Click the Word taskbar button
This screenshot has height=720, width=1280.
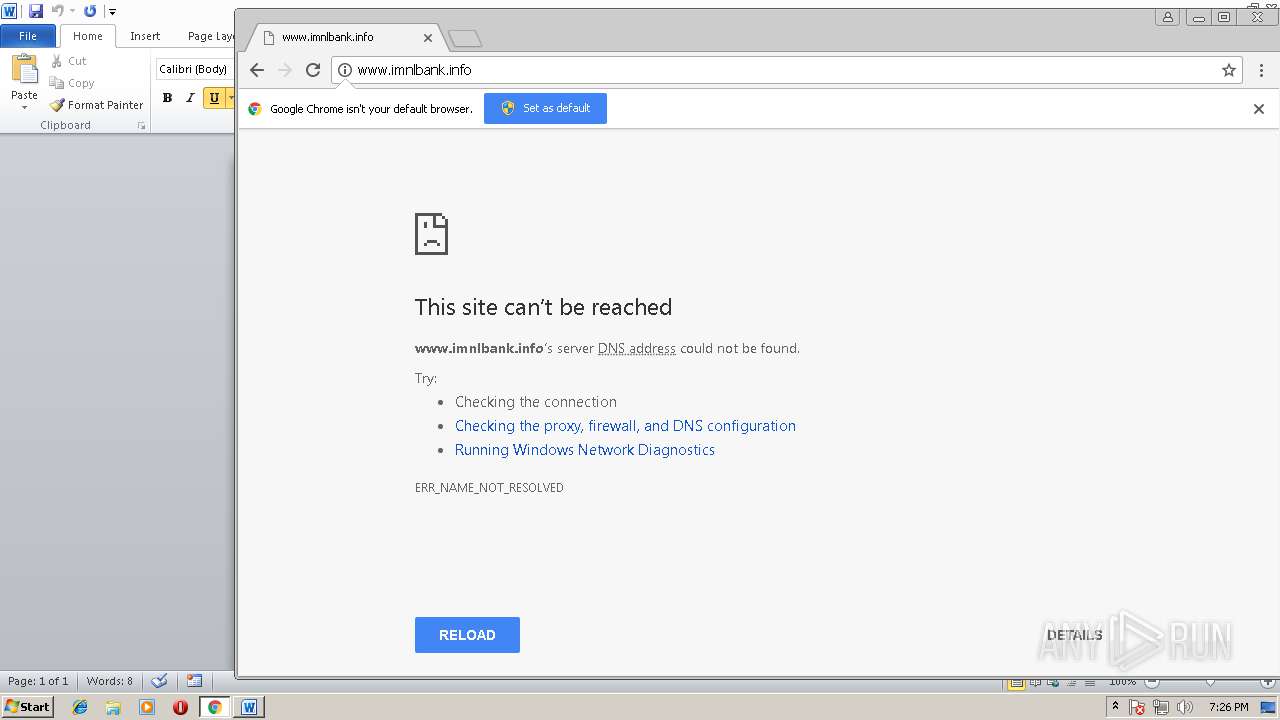pyautogui.click(x=249, y=707)
